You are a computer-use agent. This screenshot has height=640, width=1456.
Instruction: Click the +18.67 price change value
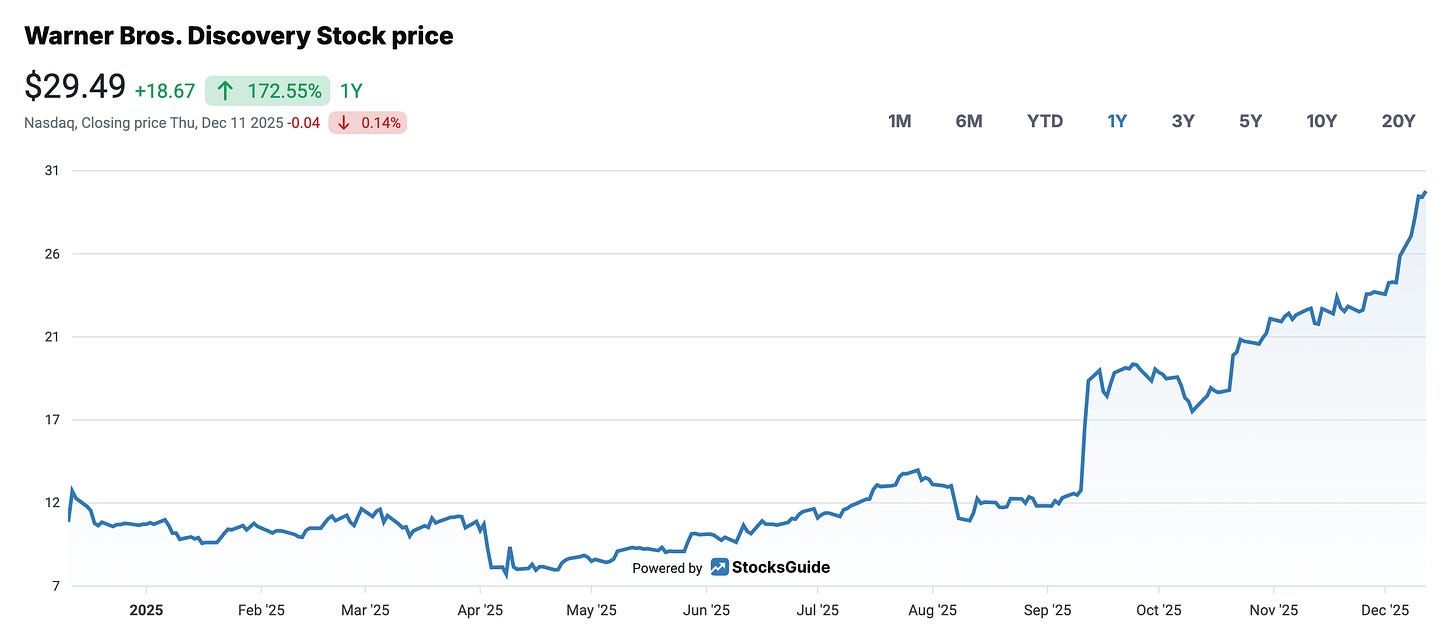point(166,91)
